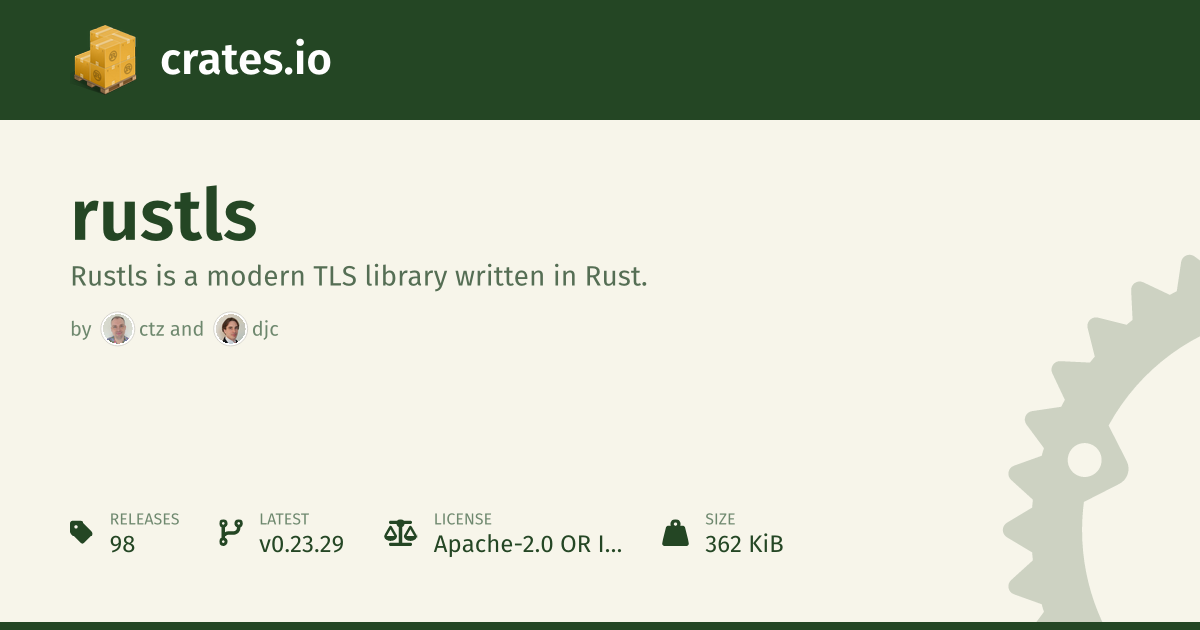This screenshot has width=1200, height=630.
Task: Click the releases tag icon
Action: click(x=82, y=532)
